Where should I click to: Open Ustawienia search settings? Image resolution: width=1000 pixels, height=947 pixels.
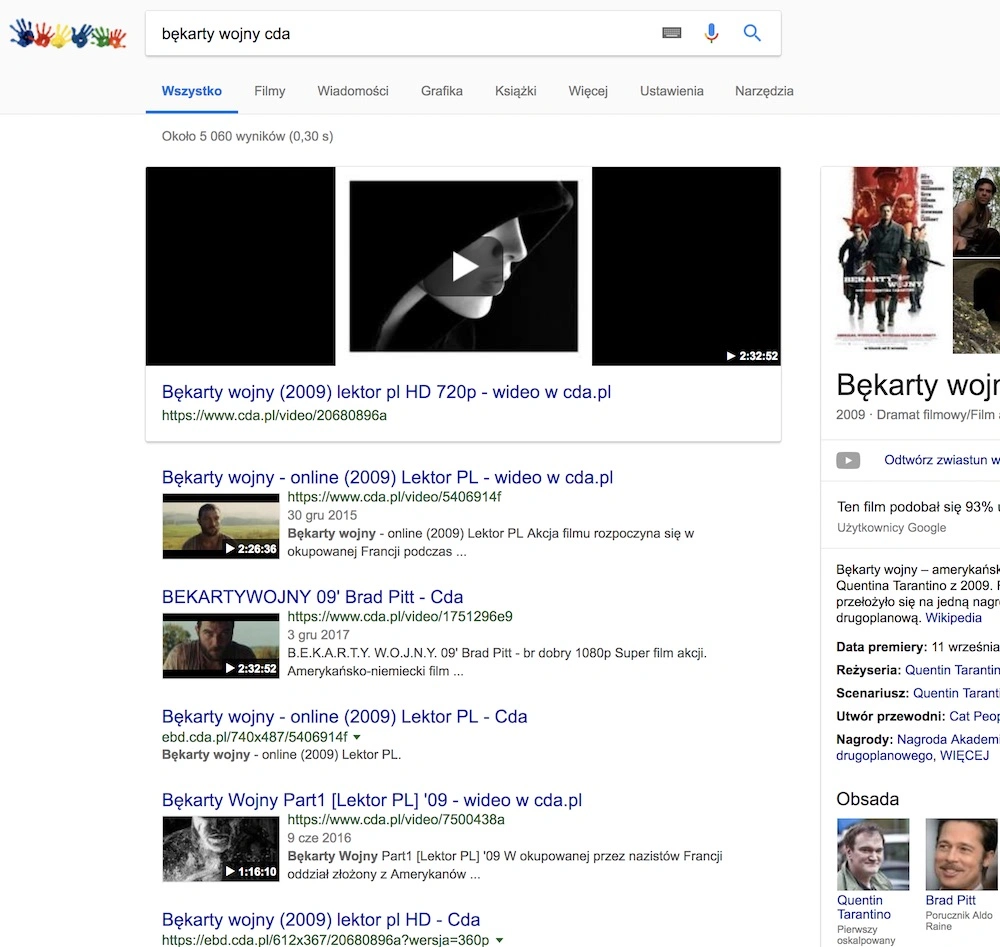[672, 91]
